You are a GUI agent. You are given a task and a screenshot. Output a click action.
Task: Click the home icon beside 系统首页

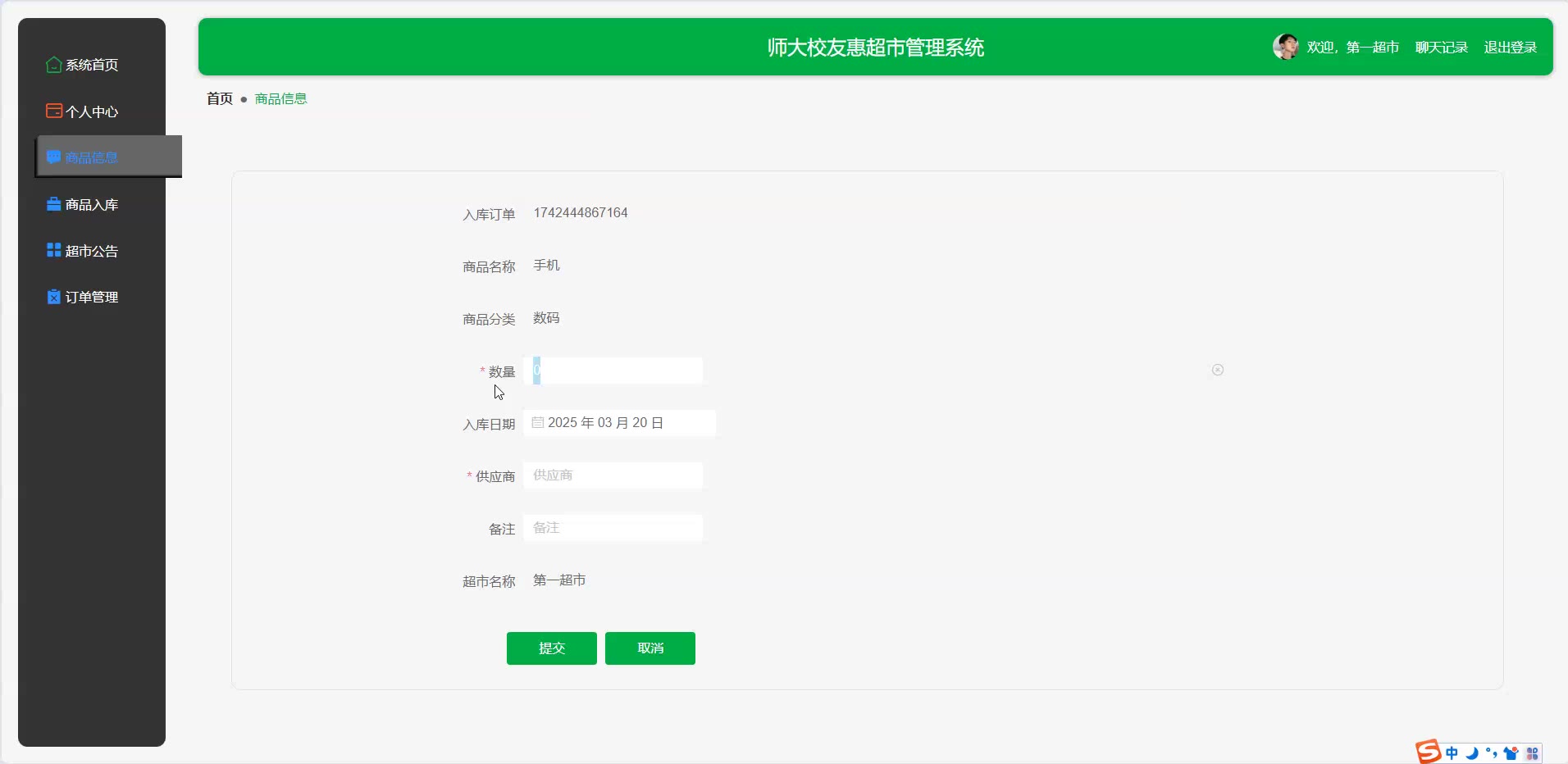click(54, 65)
